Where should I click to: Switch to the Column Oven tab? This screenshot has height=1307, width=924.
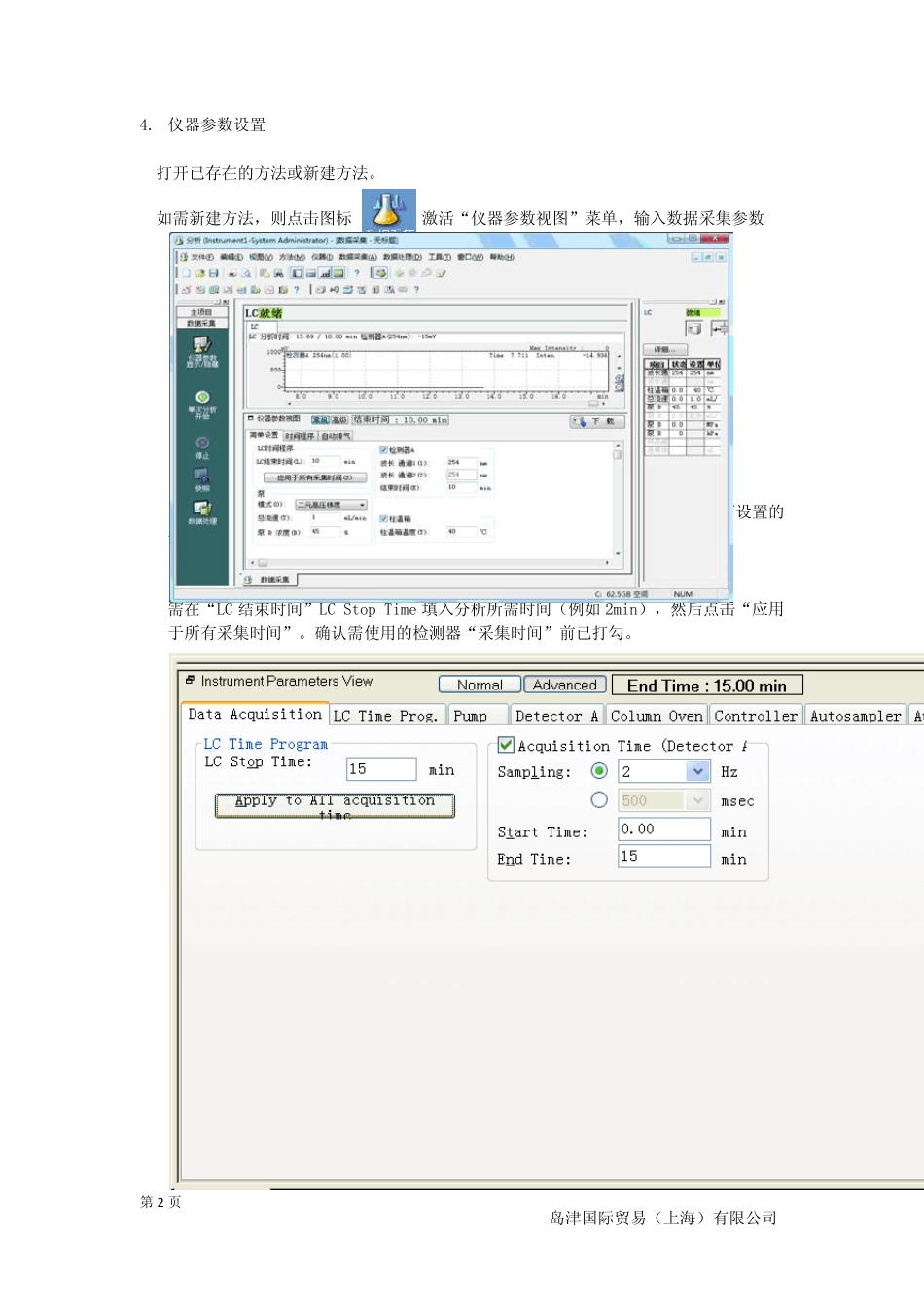pyautogui.click(x=657, y=716)
